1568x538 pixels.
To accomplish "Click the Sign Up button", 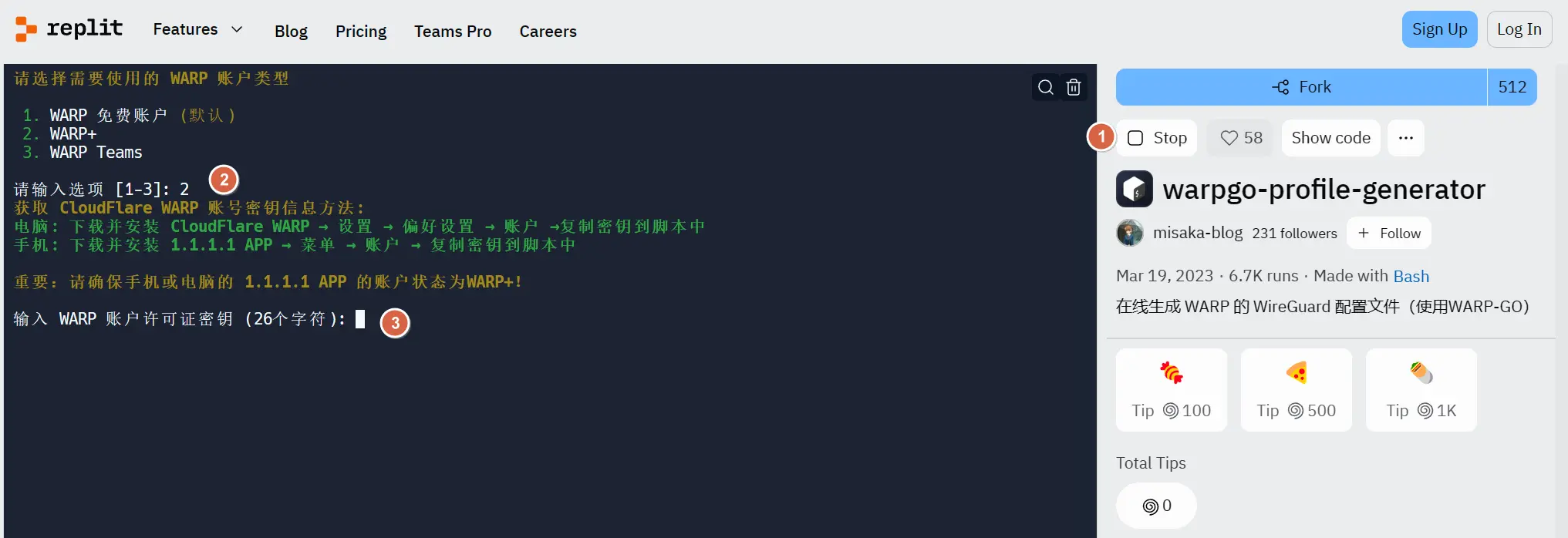I will (1439, 29).
